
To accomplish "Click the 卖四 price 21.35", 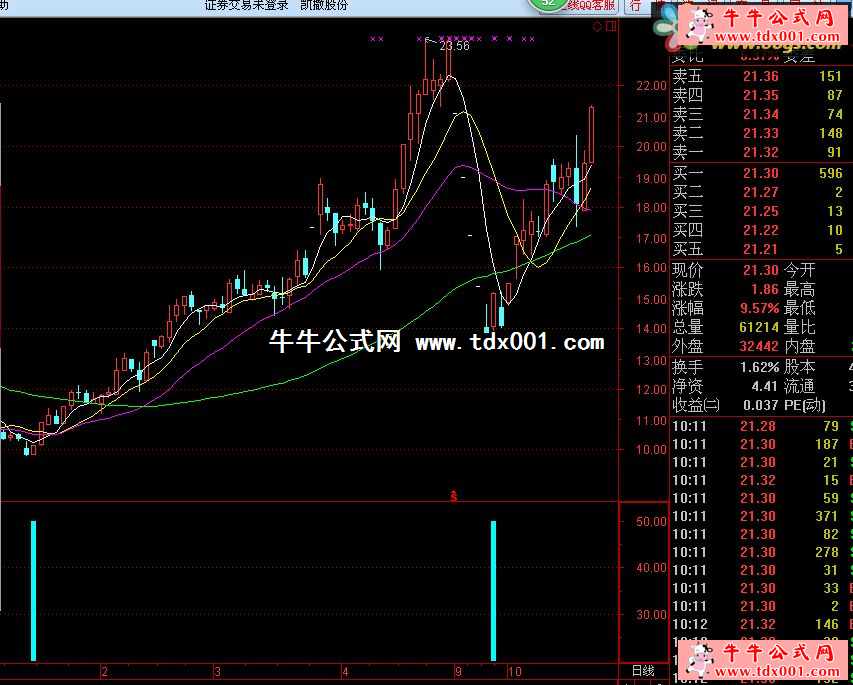I will (761, 95).
